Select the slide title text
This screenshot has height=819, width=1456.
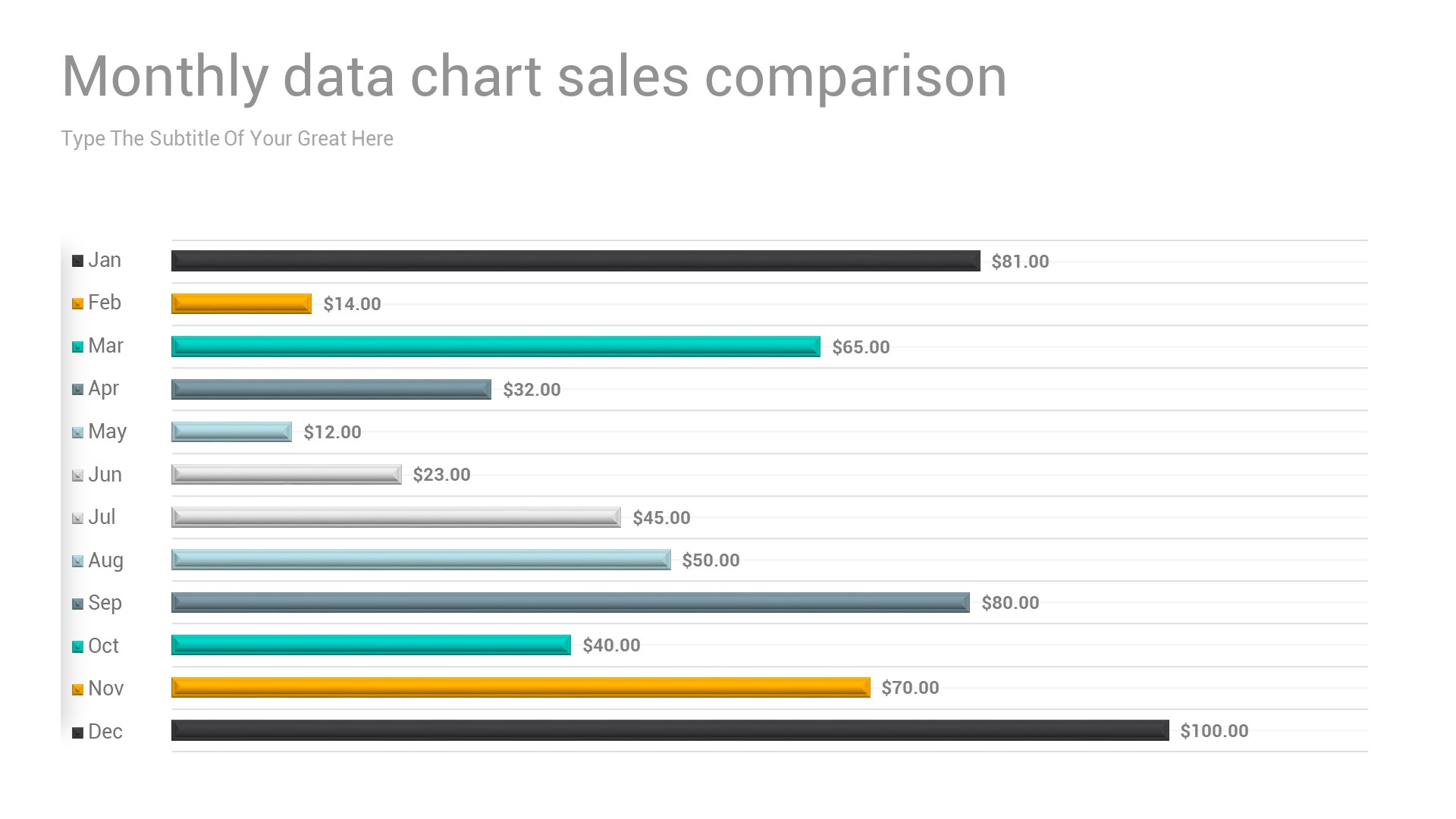[x=534, y=77]
